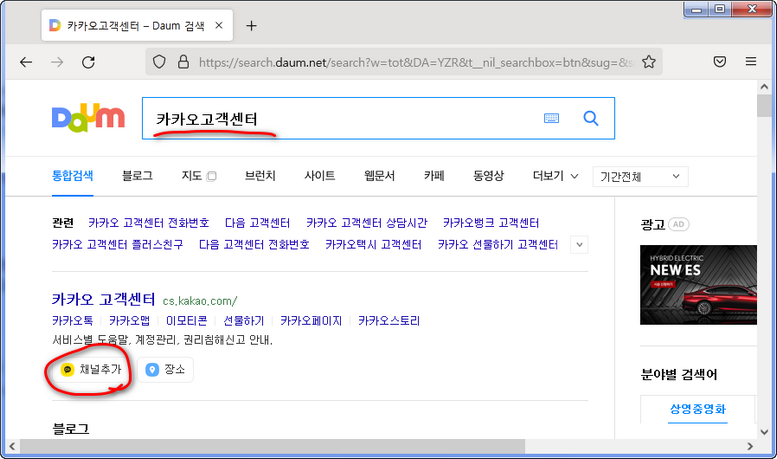Go back with the browser back arrow
Viewport: 777px width, 459px height.
click(26, 62)
